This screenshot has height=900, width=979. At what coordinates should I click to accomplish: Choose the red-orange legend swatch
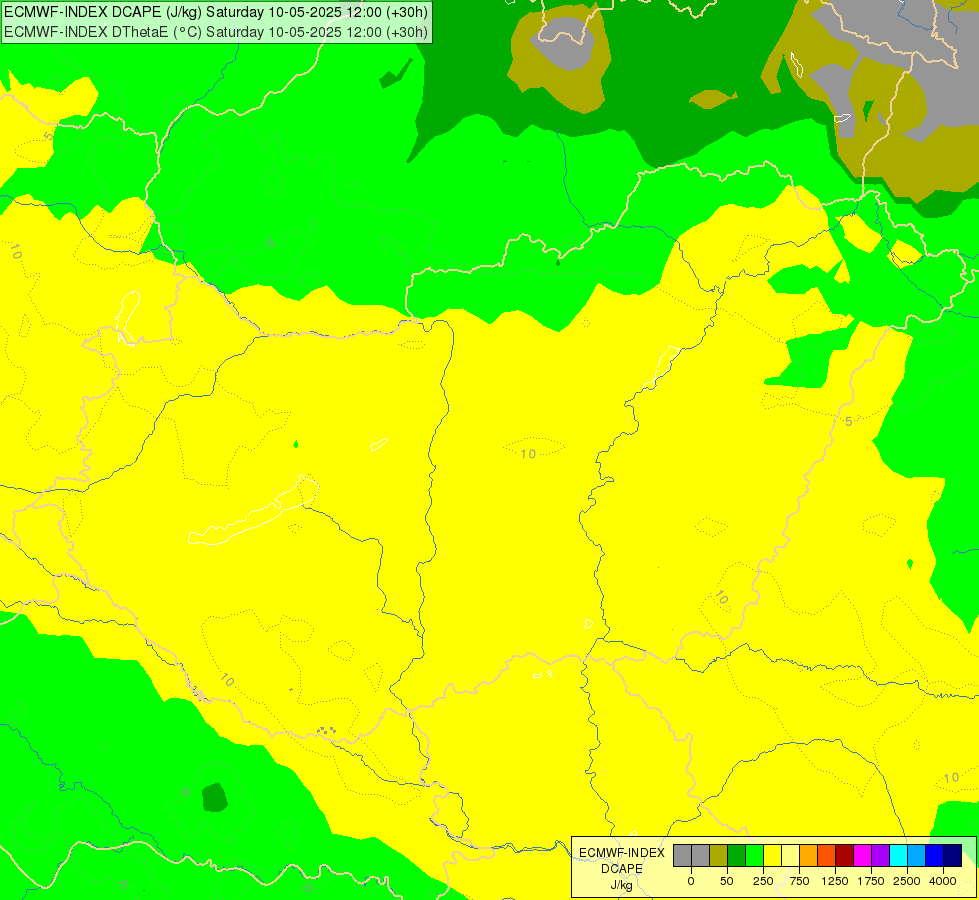827,856
